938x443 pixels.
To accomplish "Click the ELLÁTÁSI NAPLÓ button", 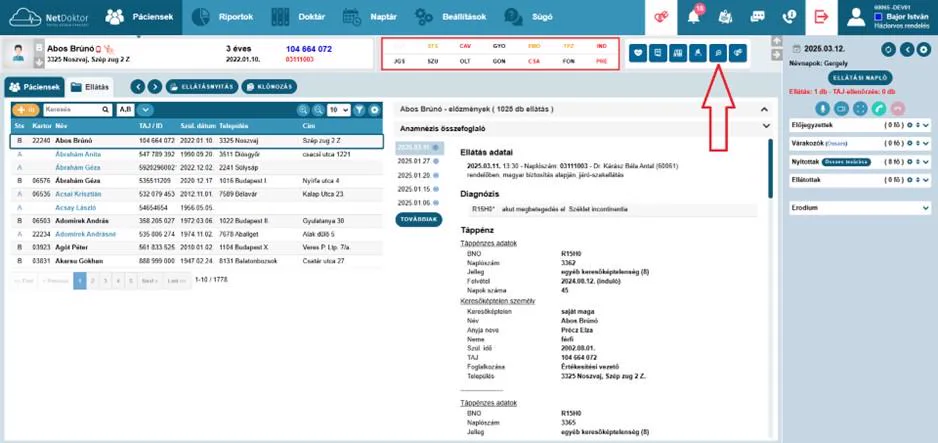I will (x=860, y=78).
